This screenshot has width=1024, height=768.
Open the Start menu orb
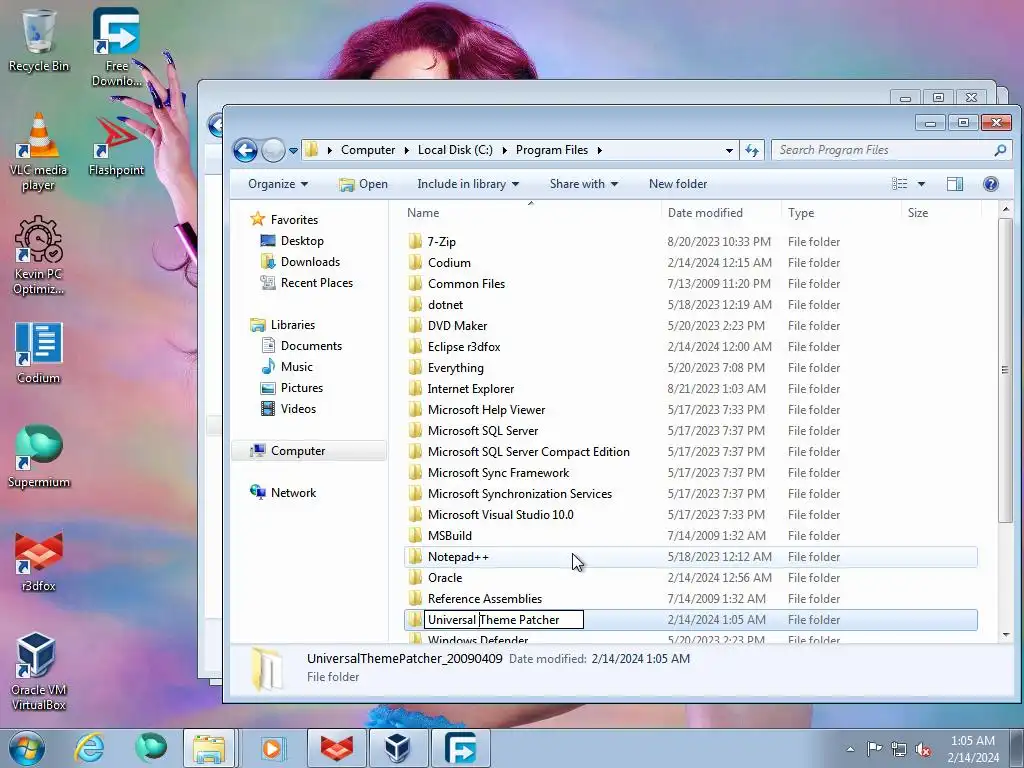[27, 748]
